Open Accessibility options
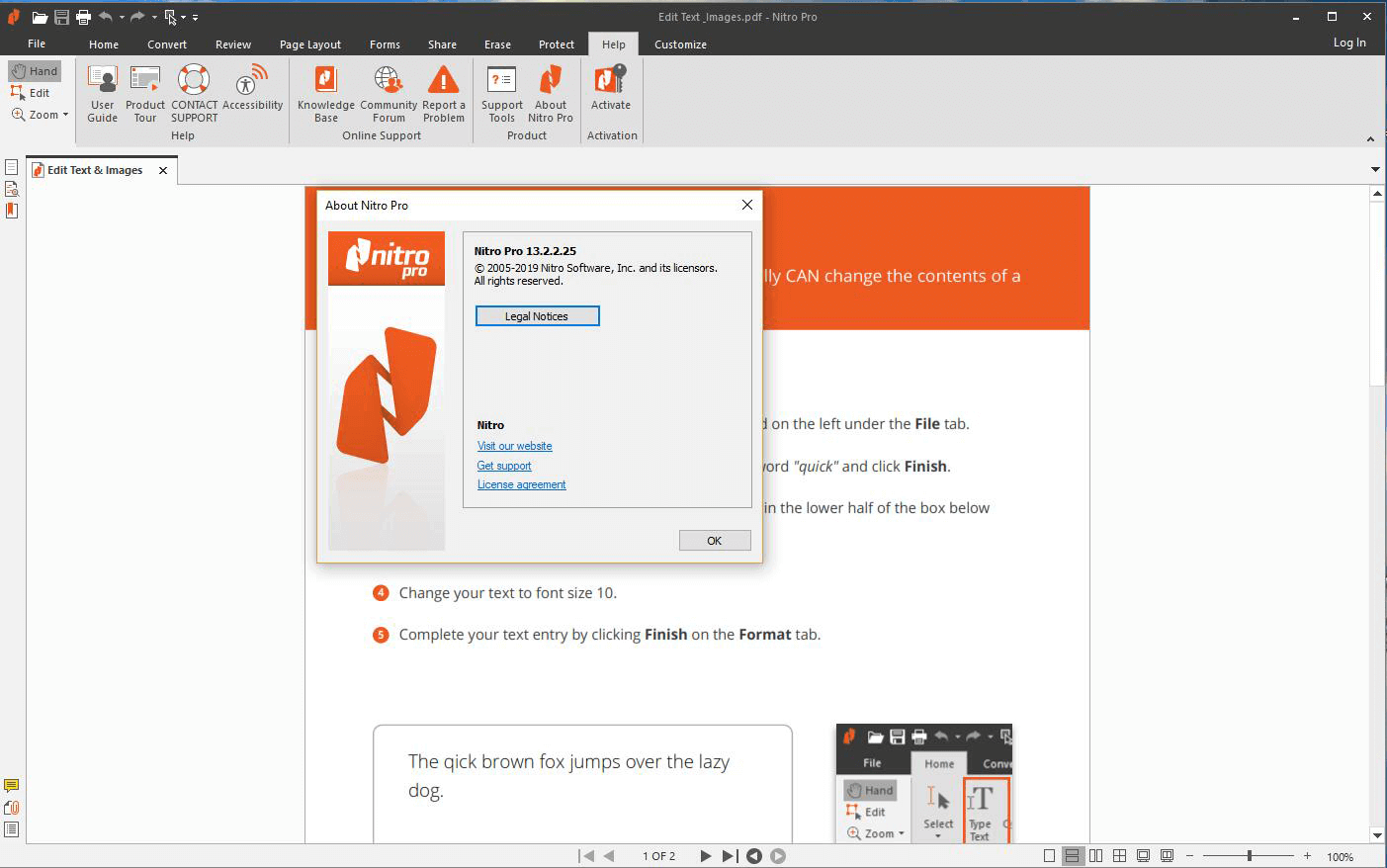The image size is (1387, 868). click(x=252, y=87)
